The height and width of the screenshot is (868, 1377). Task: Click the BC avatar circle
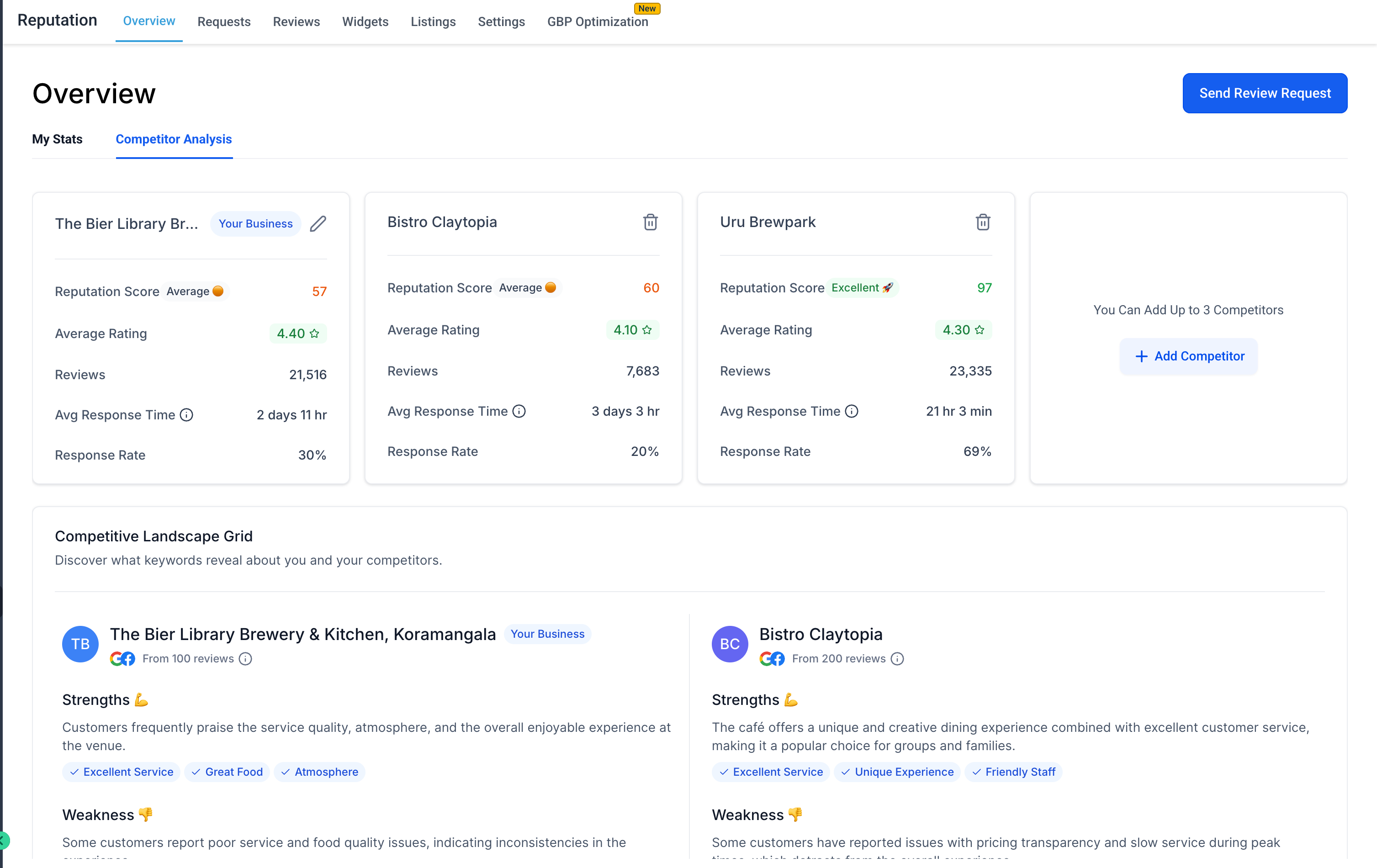click(730, 644)
